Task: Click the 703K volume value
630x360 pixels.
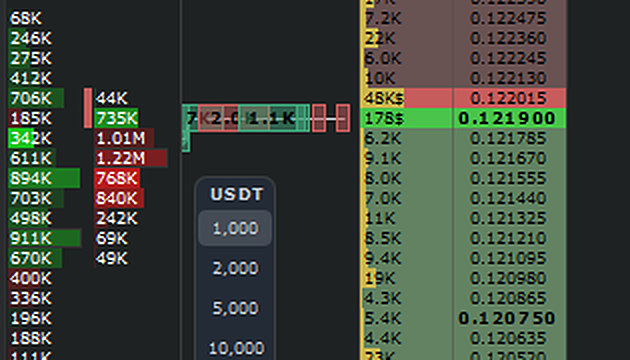Action: tap(31, 198)
